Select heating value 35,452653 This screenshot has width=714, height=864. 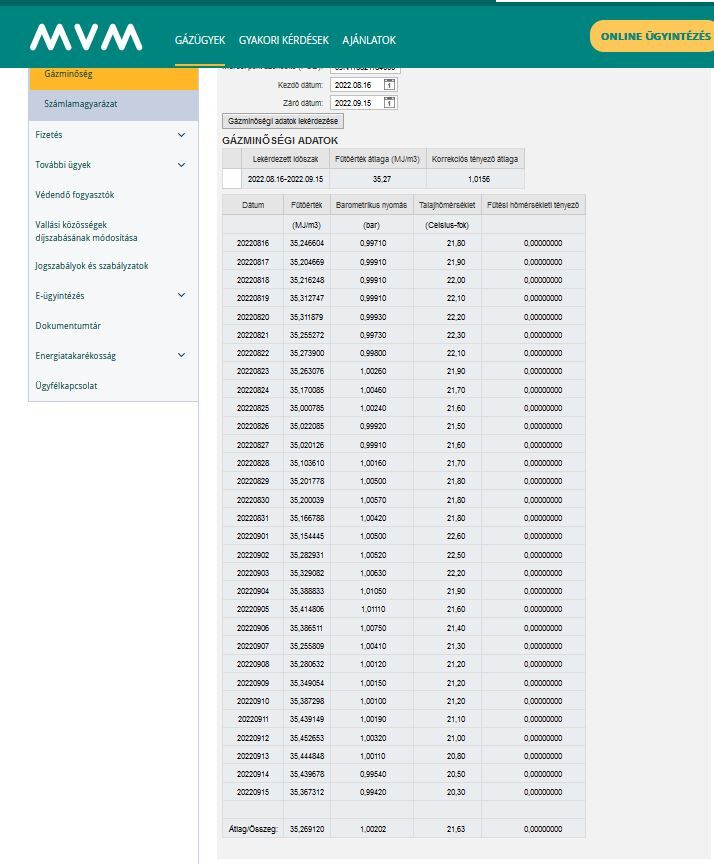point(307,738)
